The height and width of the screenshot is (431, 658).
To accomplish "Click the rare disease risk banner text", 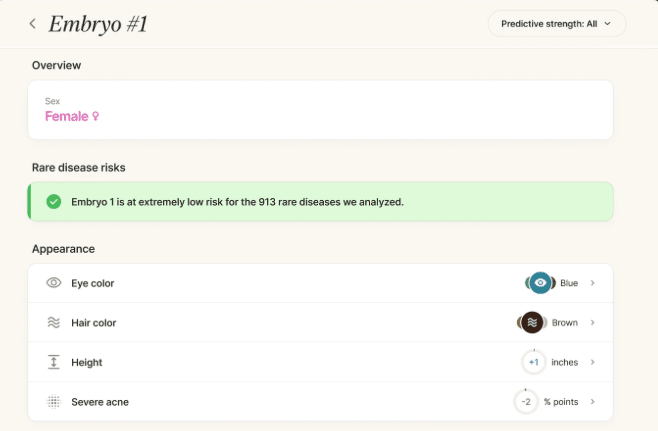I will pyautogui.click(x=237, y=202).
